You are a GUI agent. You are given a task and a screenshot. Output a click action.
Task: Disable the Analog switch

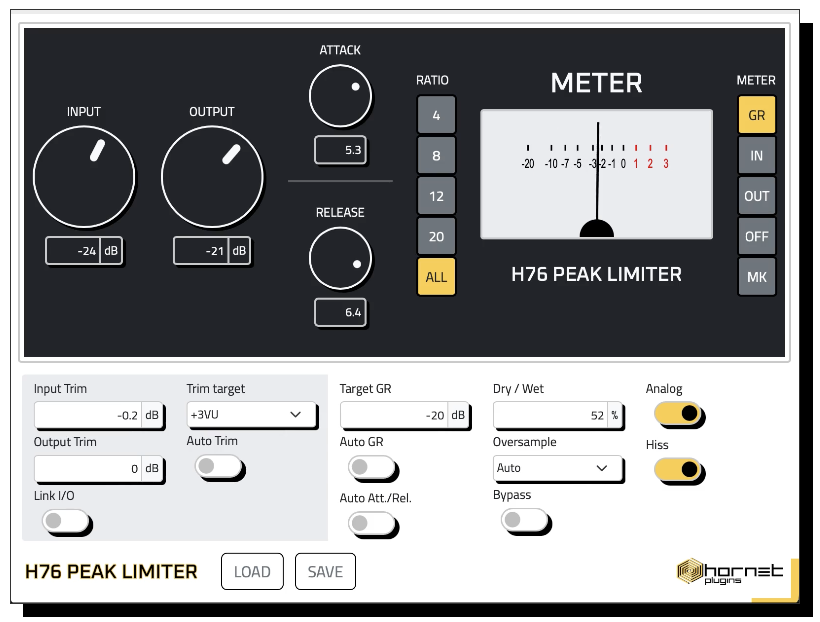[x=679, y=414]
